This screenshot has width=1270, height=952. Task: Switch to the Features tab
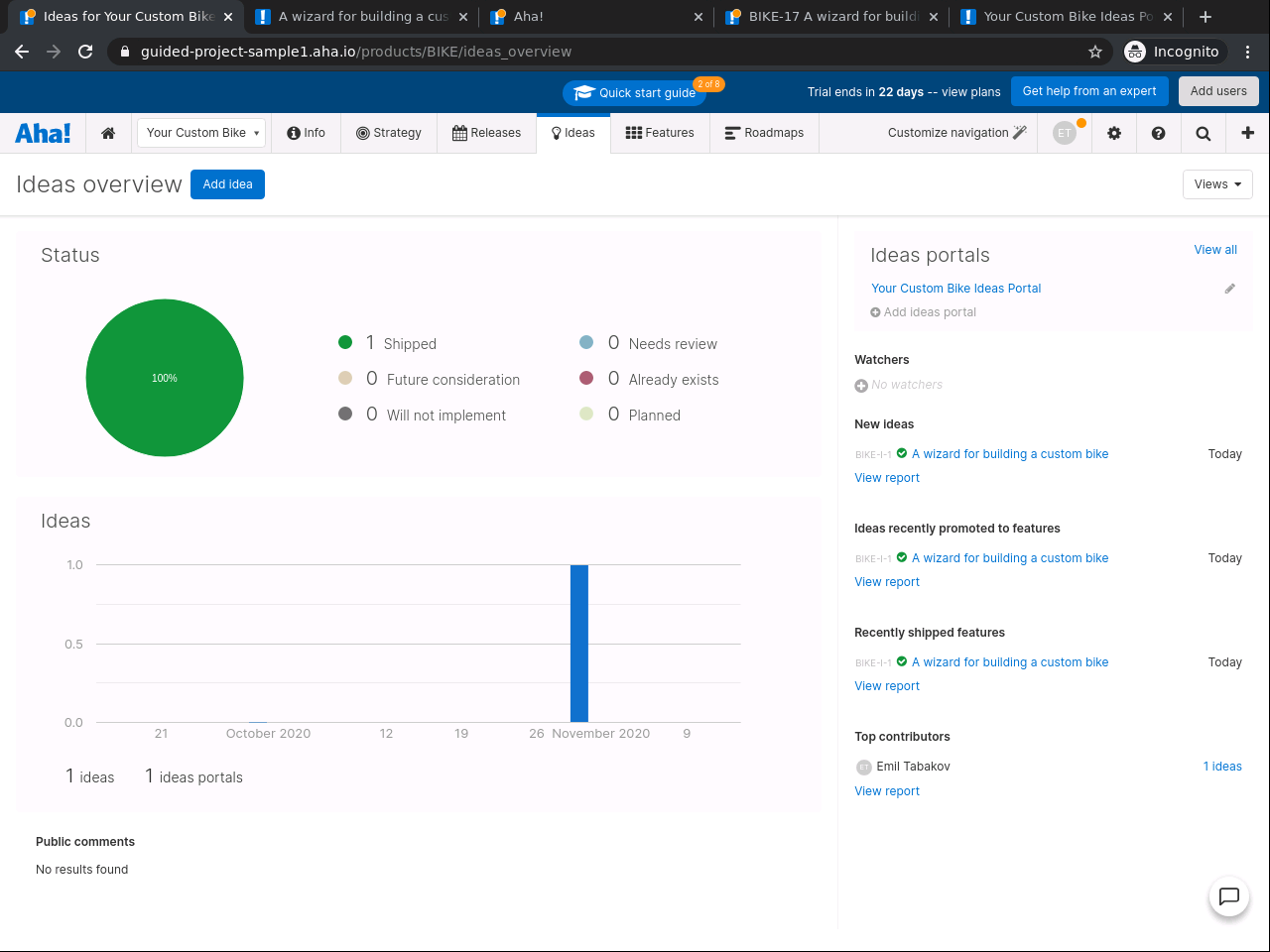point(660,133)
